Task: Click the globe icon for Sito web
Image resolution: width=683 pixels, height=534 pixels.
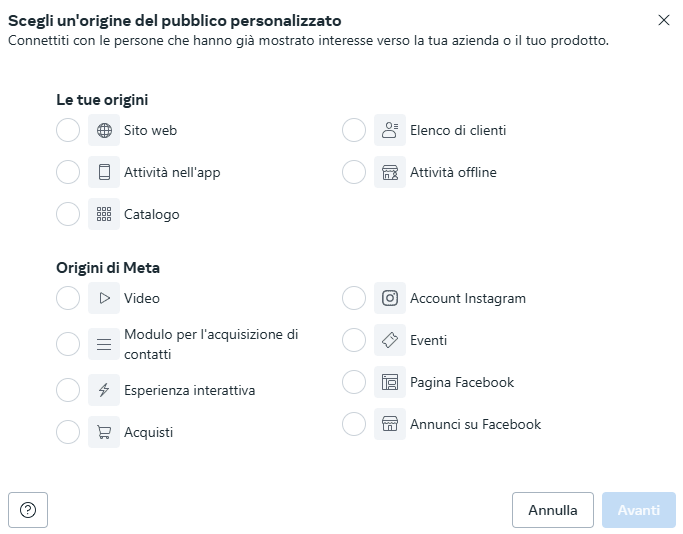Action: (x=104, y=131)
